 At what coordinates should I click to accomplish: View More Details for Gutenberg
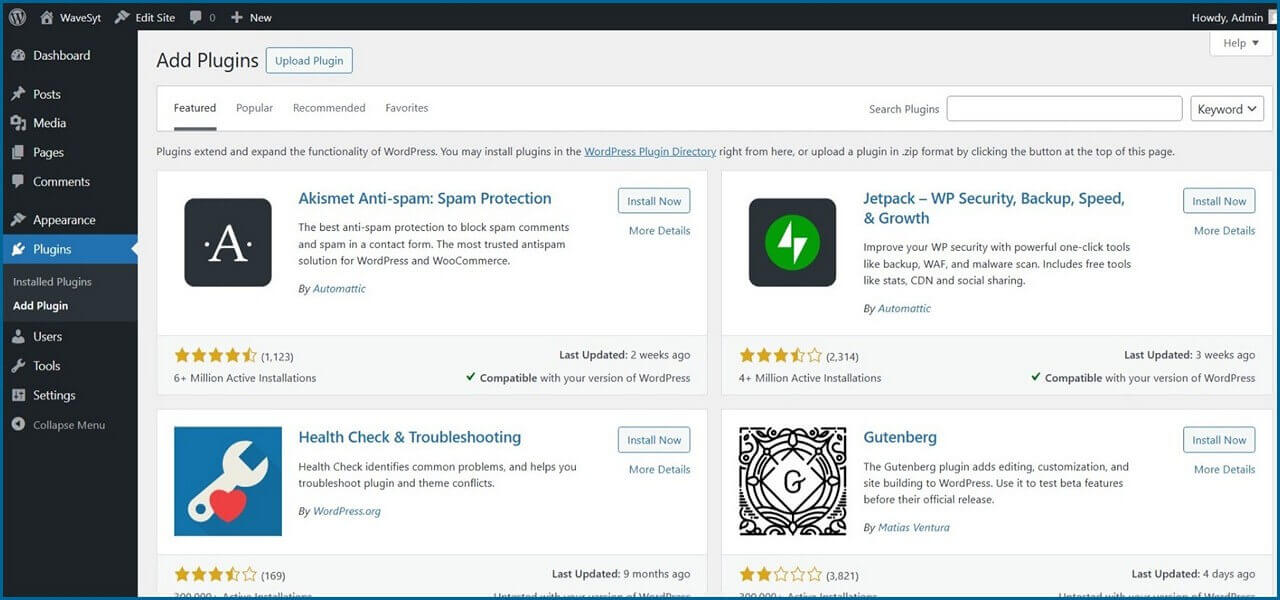(x=1224, y=469)
